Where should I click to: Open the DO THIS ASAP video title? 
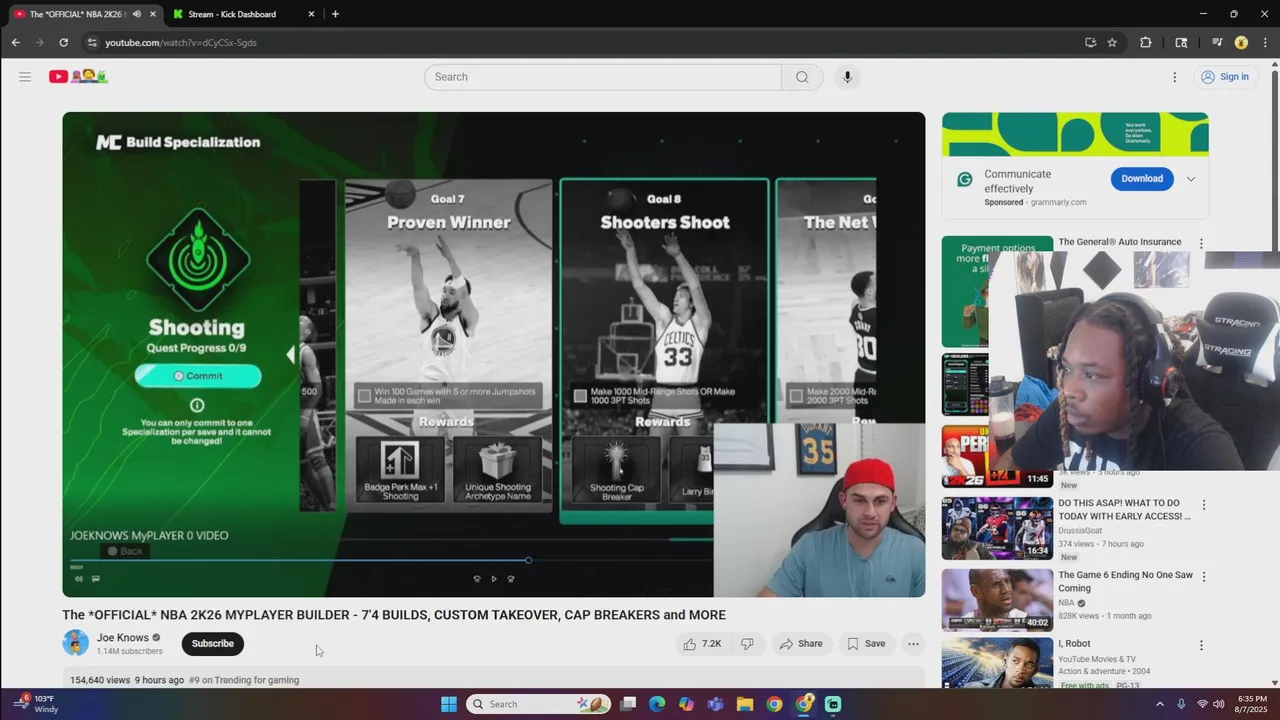(1125, 510)
